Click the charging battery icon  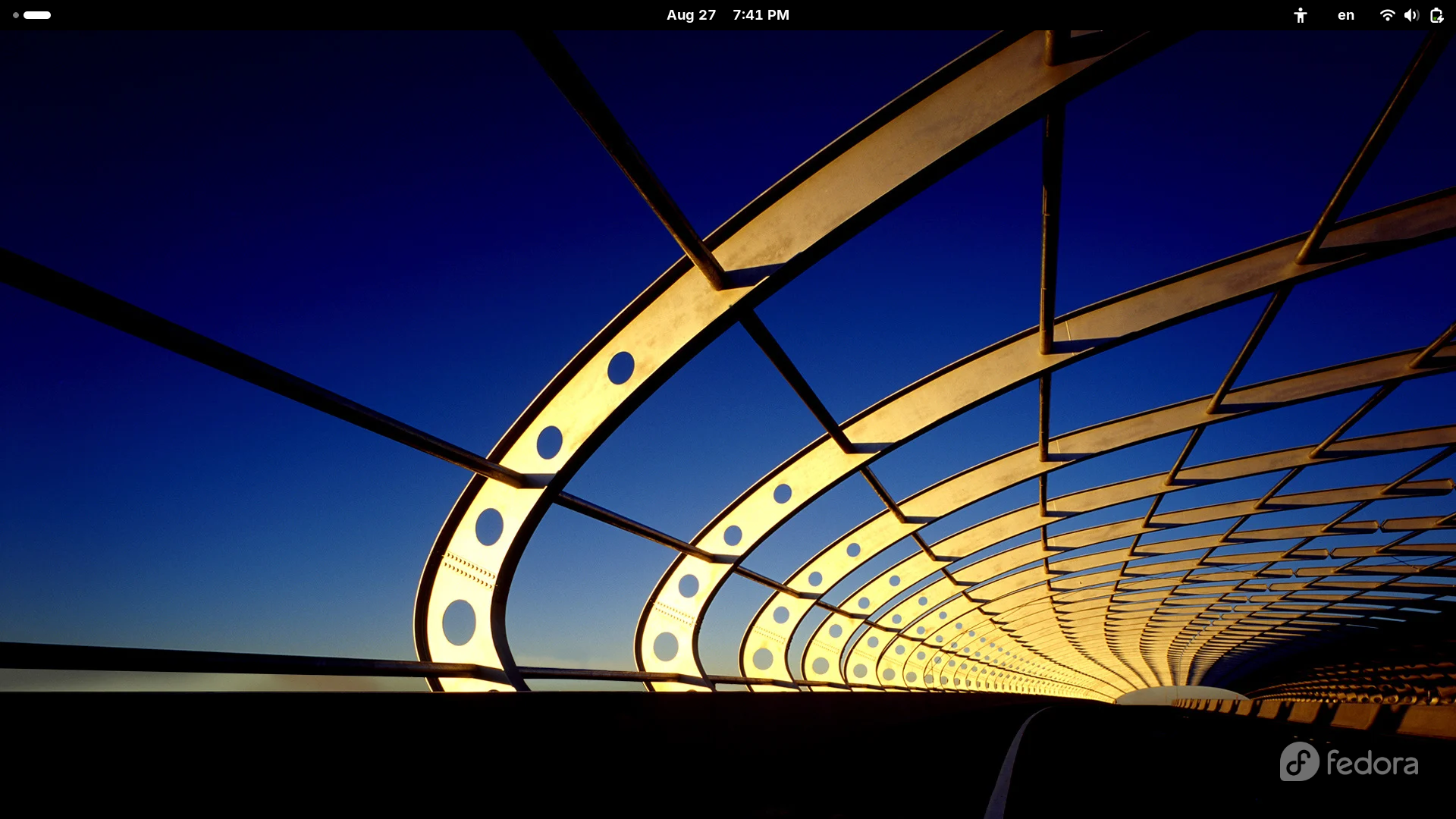(1436, 15)
